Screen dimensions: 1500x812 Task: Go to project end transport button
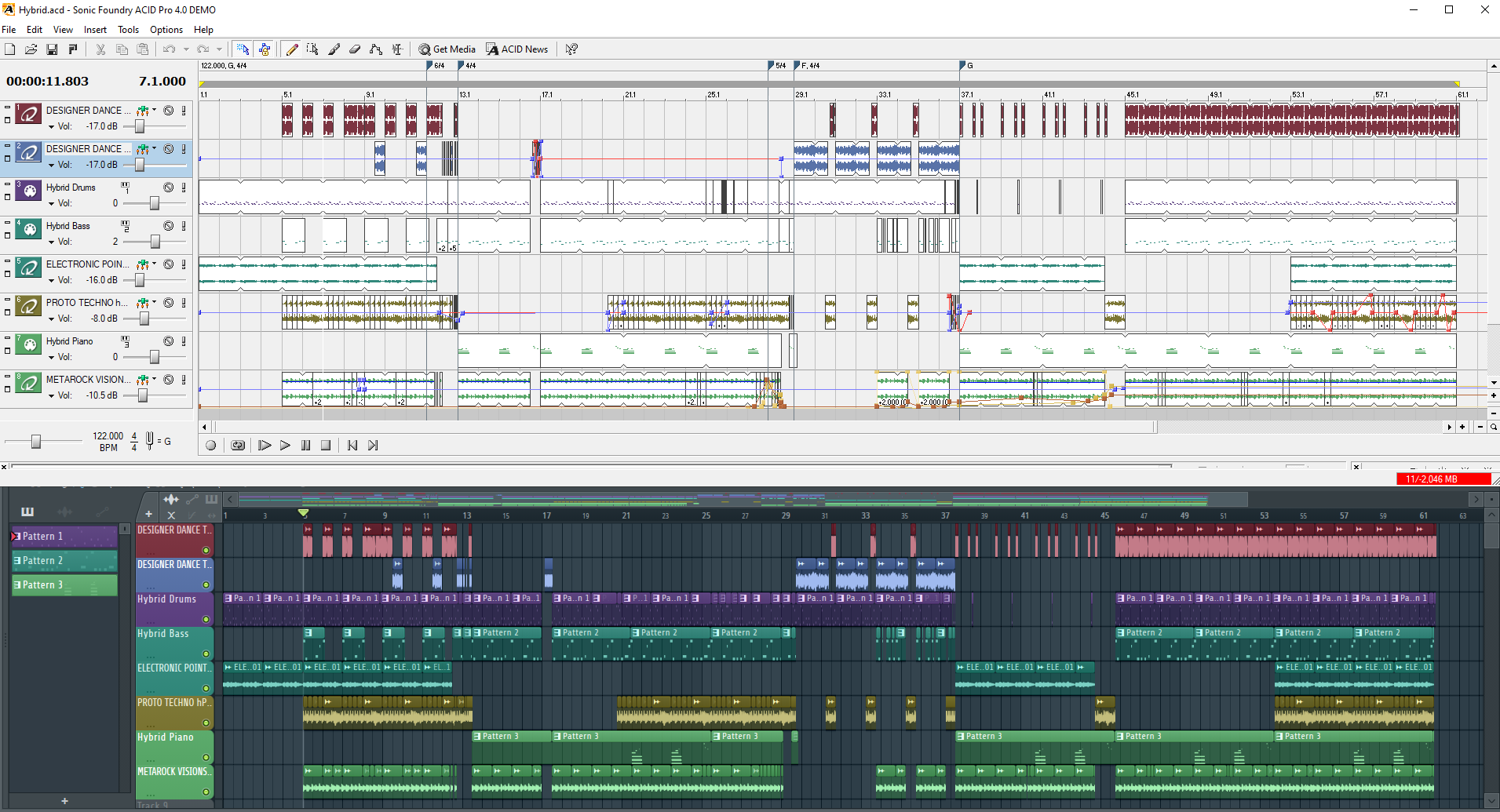(x=373, y=446)
